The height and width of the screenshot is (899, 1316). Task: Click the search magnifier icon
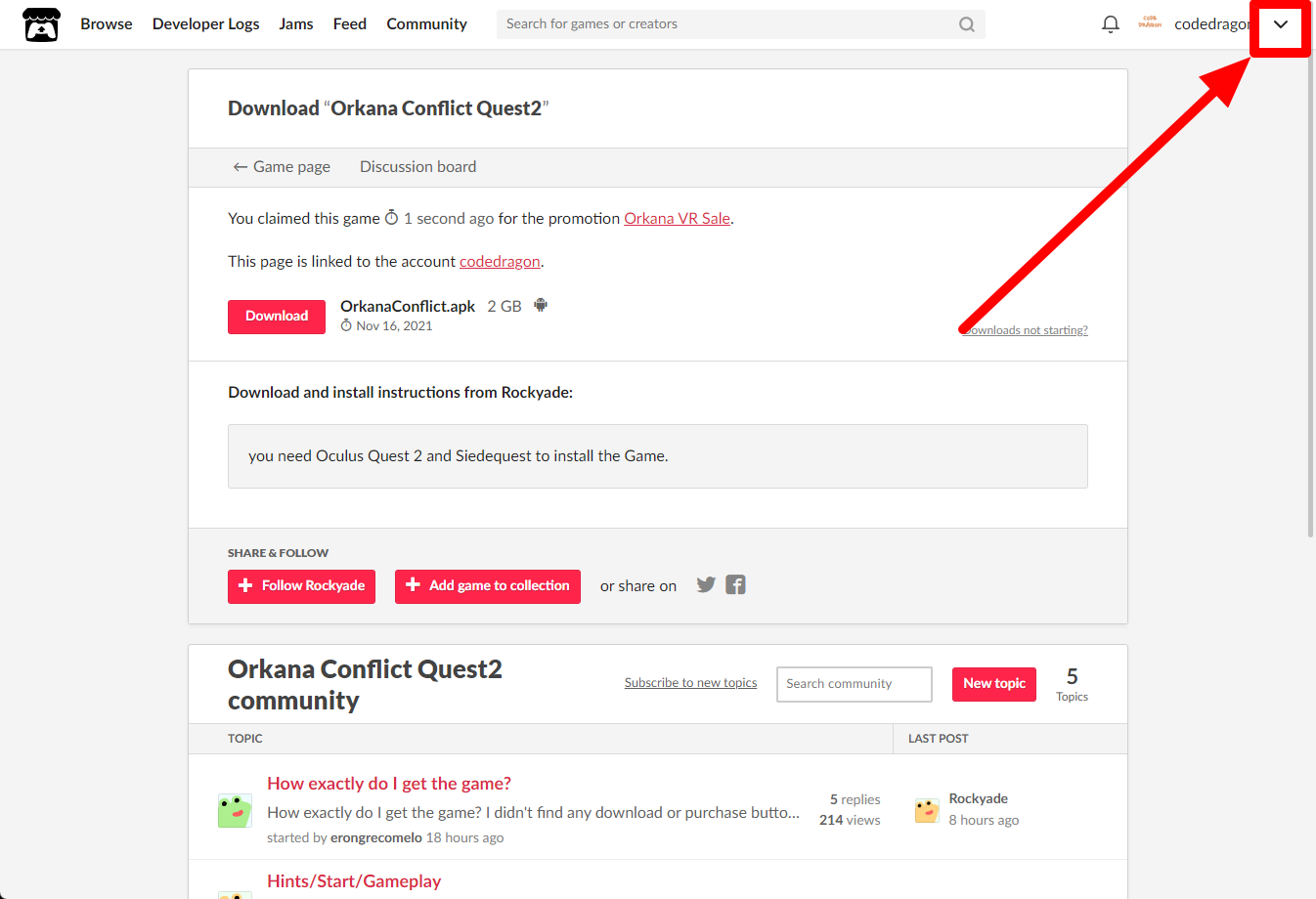click(x=966, y=24)
